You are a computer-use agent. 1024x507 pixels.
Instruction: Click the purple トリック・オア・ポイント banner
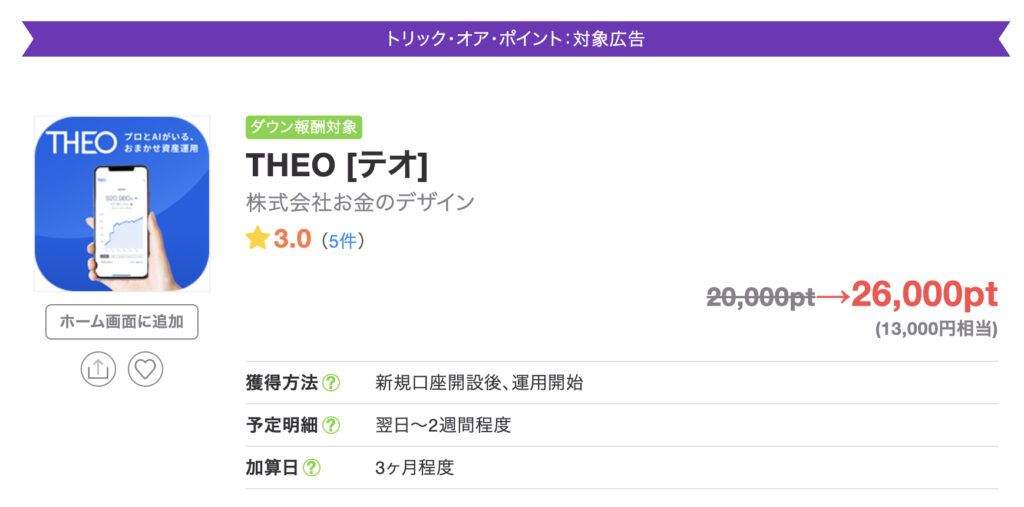[514, 39]
